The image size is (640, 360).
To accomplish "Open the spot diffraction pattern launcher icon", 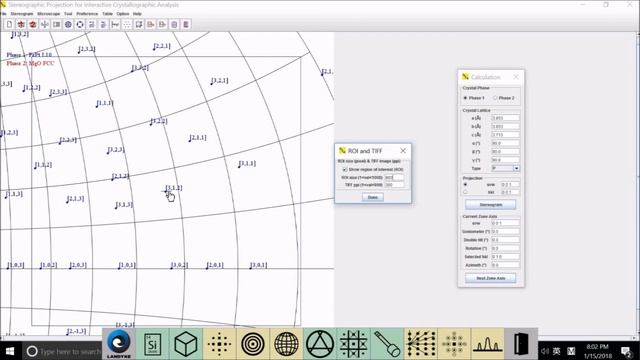I will pyautogui.click(x=219, y=344).
